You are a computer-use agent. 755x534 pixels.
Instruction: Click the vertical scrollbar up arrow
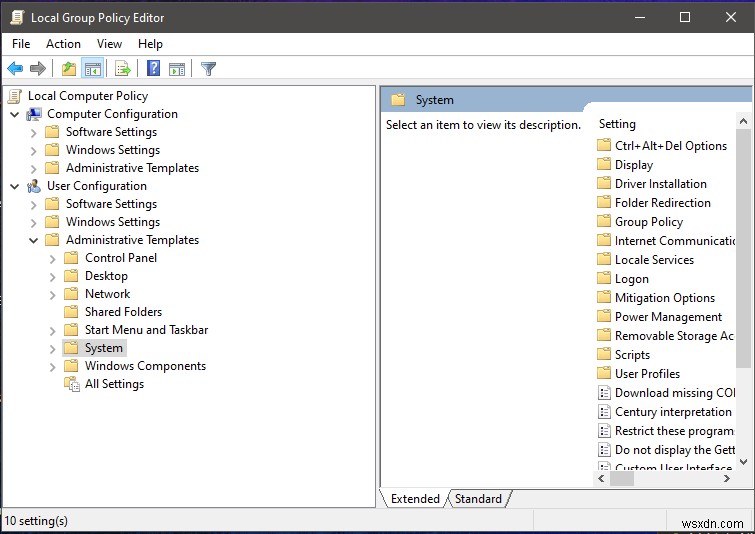tap(743, 121)
